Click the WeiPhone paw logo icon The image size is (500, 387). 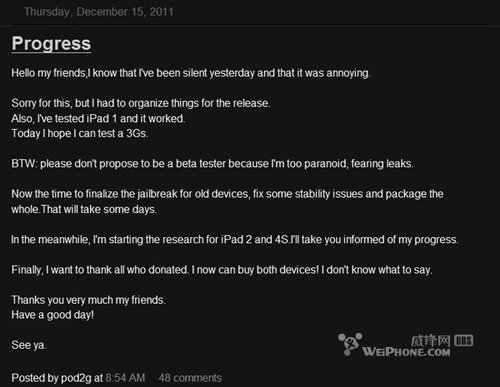pyautogui.click(x=350, y=344)
